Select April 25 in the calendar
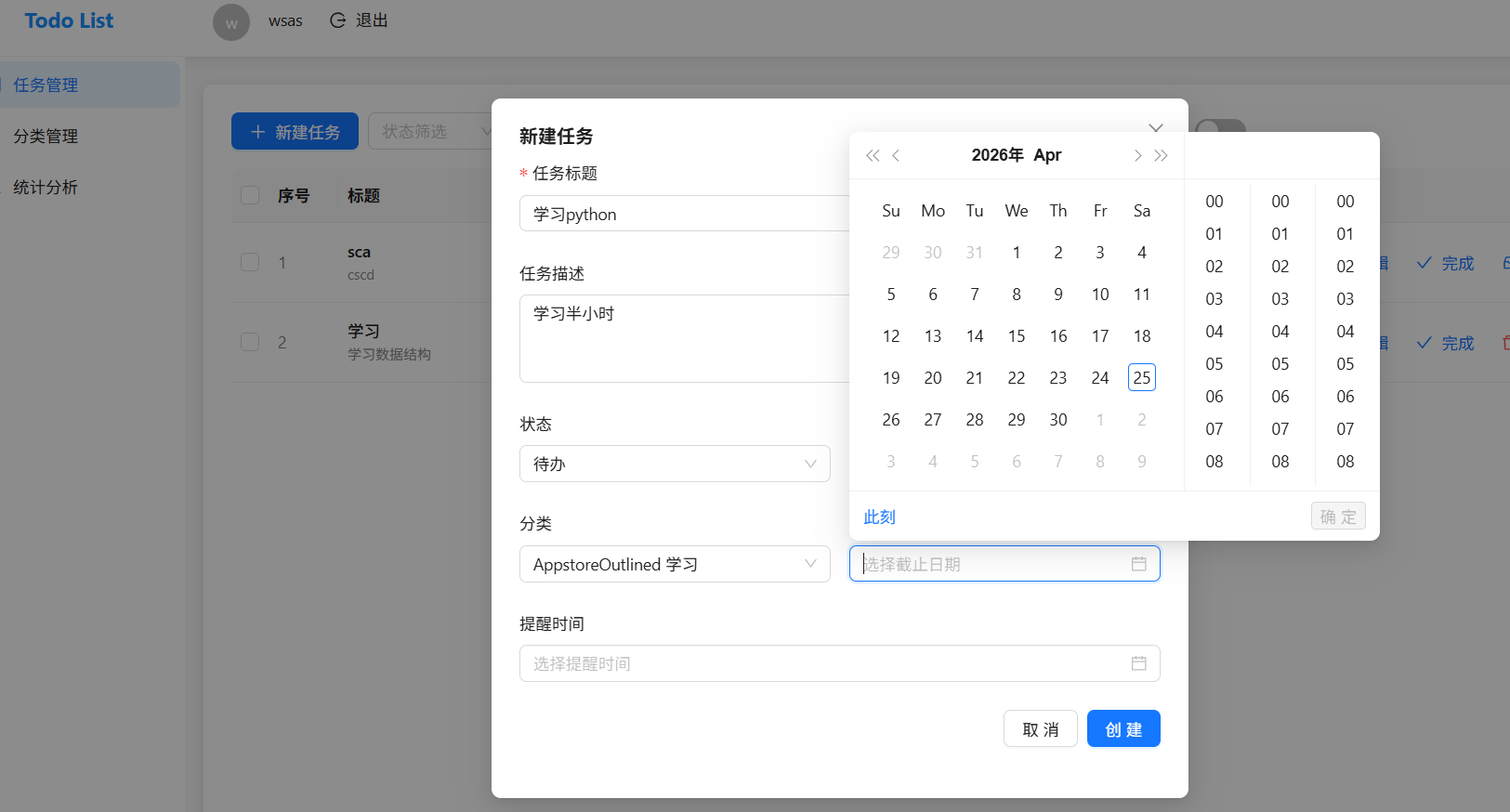The image size is (1510, 812). click(x=1141, y=378)
